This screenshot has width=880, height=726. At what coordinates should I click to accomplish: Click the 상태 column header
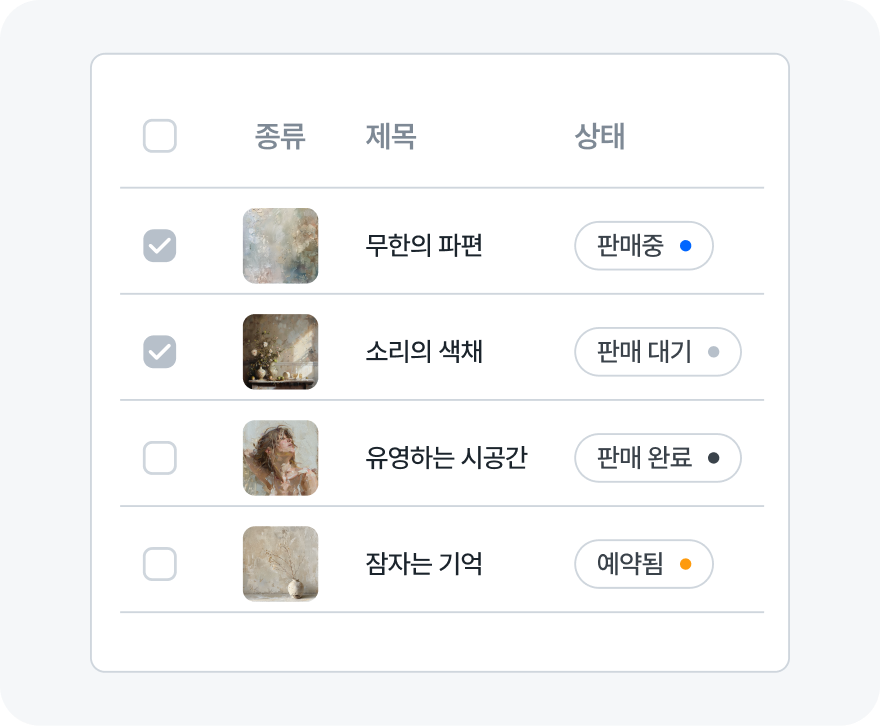pos(600,136)
